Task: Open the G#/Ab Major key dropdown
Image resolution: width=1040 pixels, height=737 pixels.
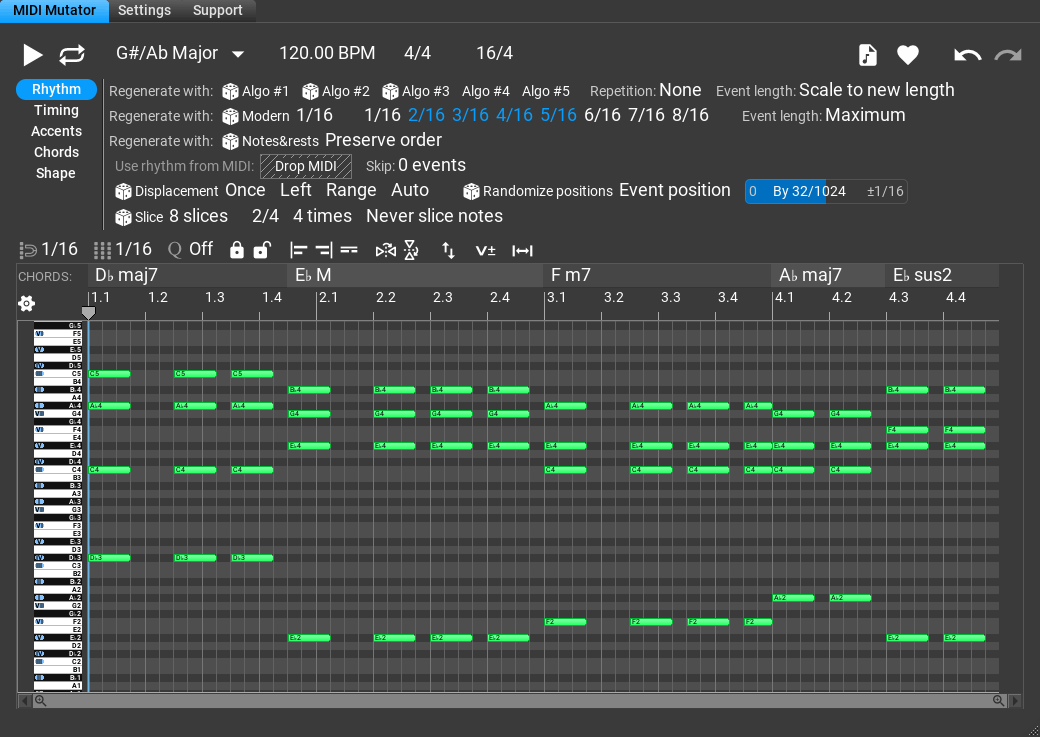Action: point(180,53)
